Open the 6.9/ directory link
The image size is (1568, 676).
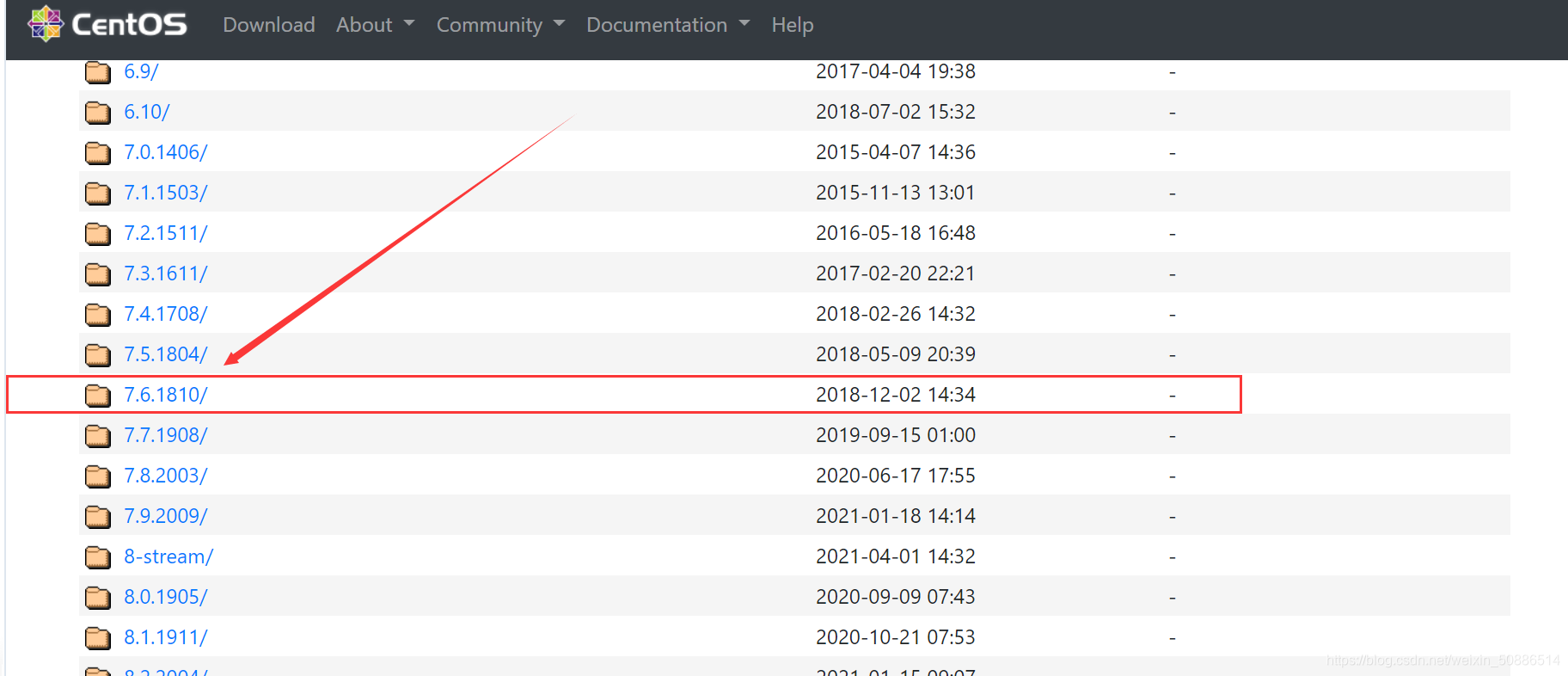(x=141, y=71)
